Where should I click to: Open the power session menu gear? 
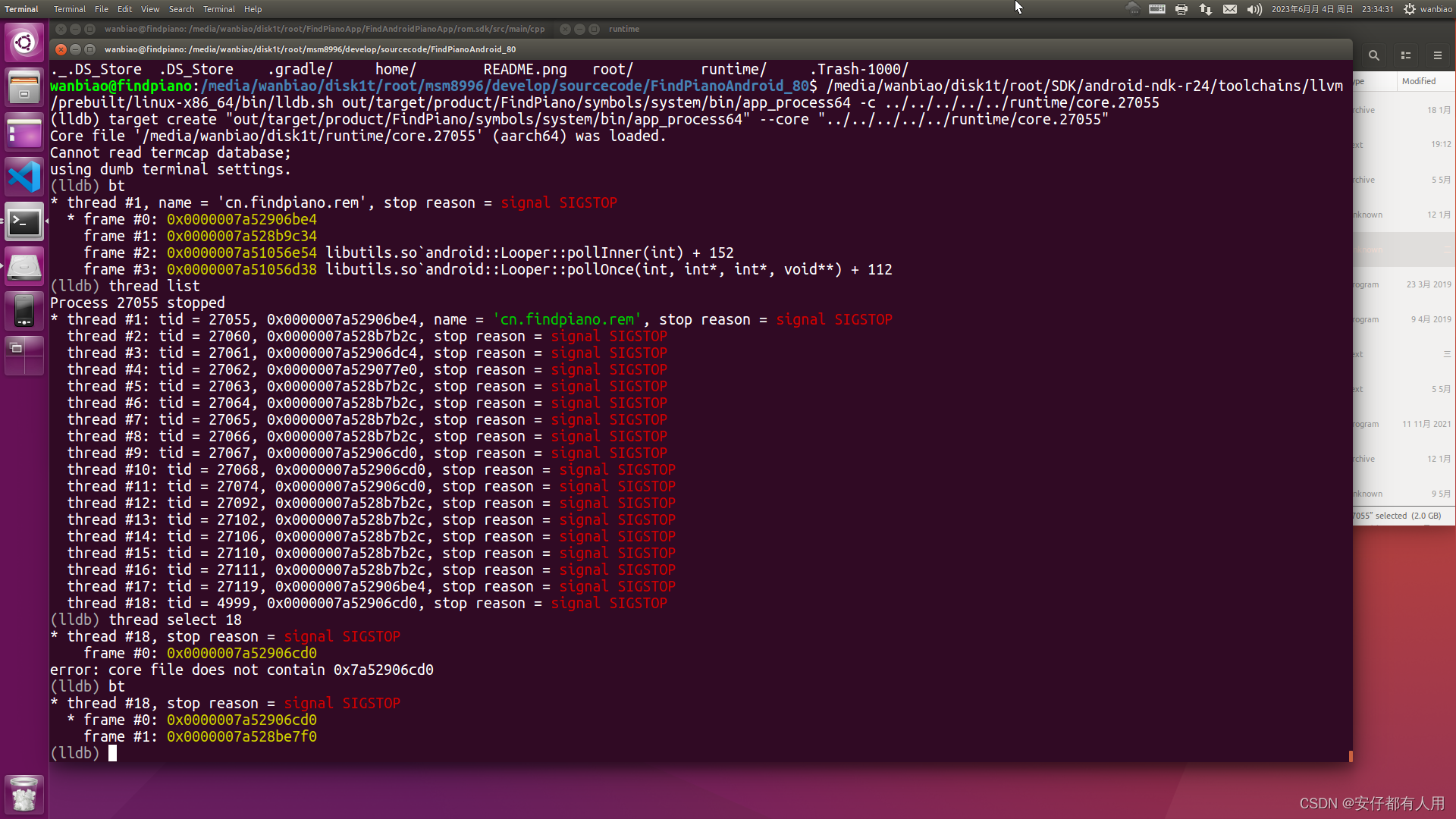tap(1410, 9)
